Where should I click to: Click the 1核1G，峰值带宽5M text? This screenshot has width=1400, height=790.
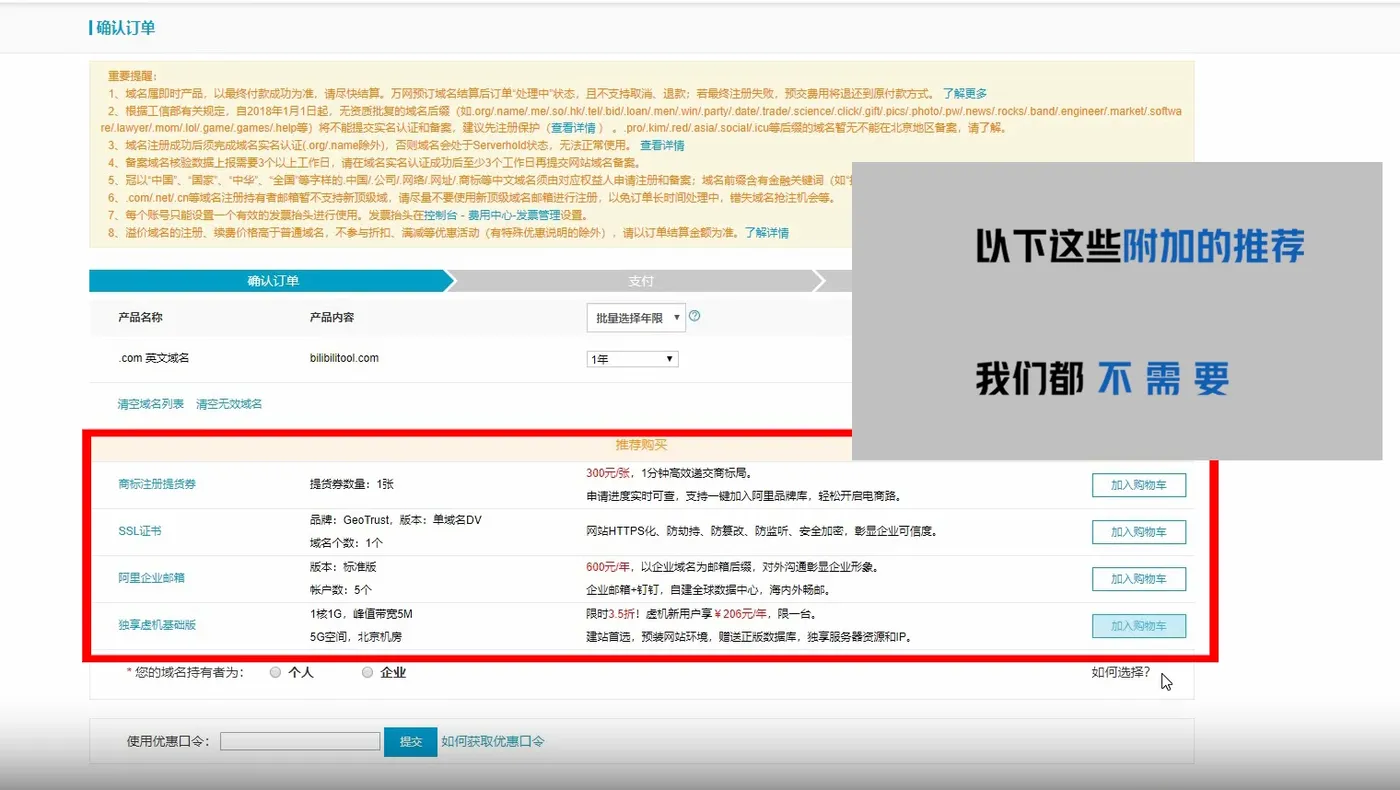pyautogui.click(x=361, y=613)
